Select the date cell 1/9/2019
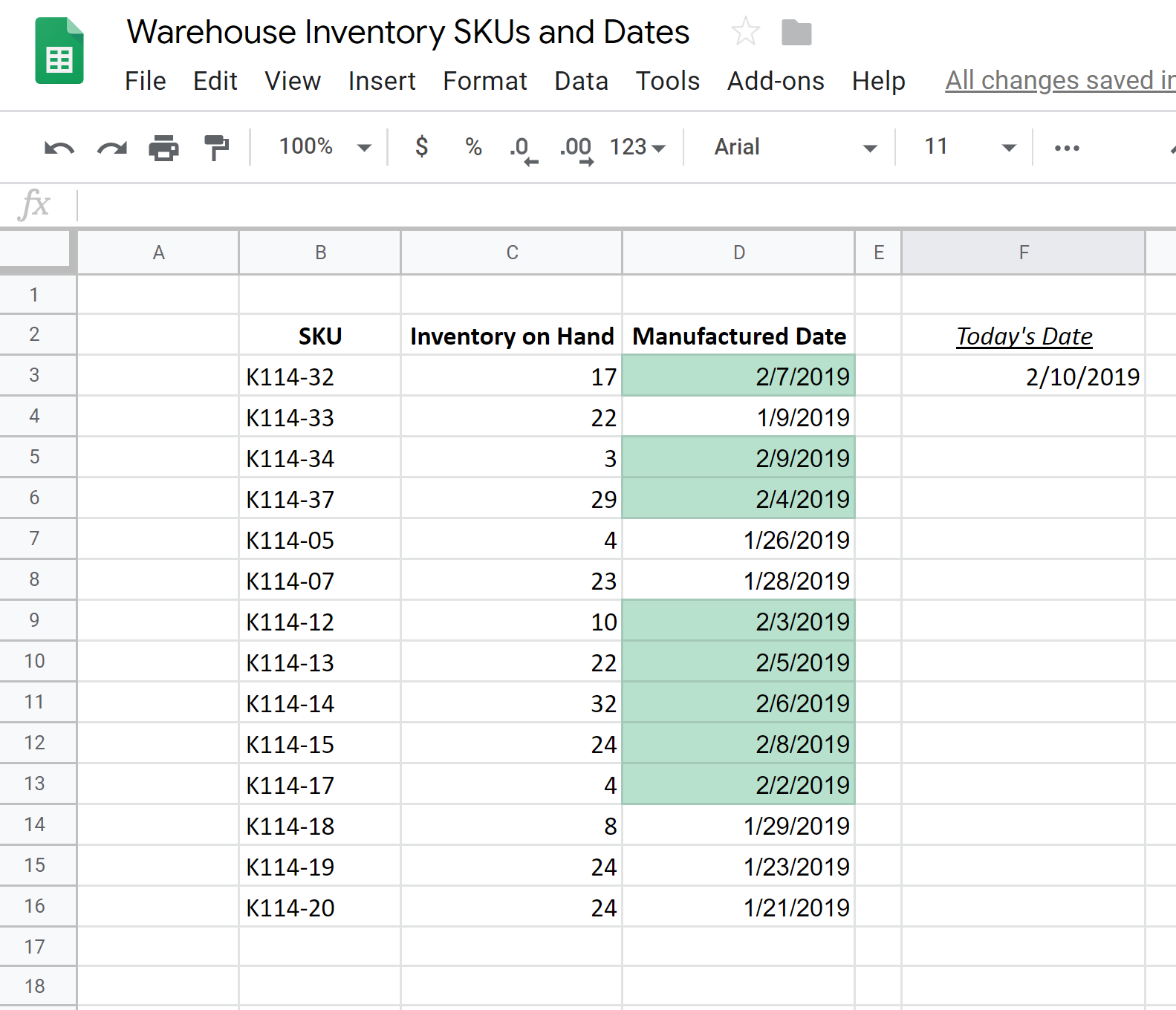The width and height of the screenshot is (1176, 1010). pos(739,417)
